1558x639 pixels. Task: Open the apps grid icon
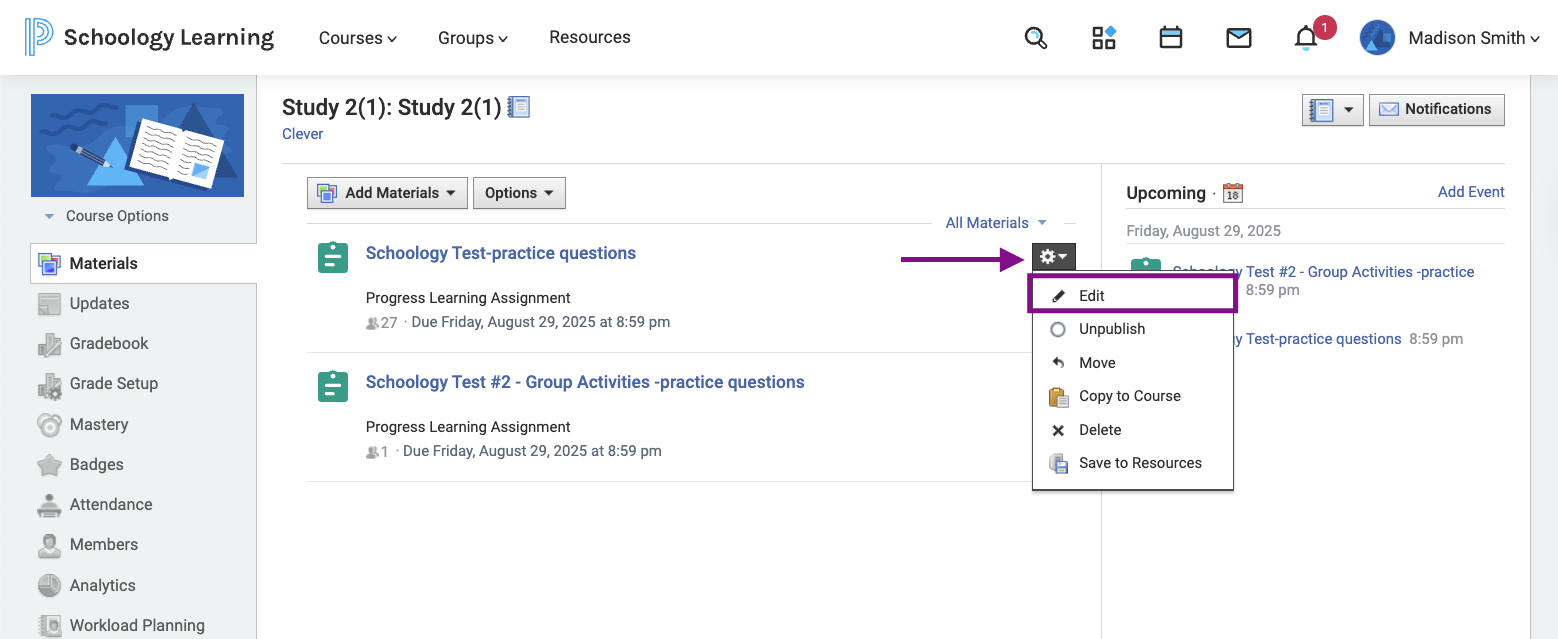tap(1104, 38)
